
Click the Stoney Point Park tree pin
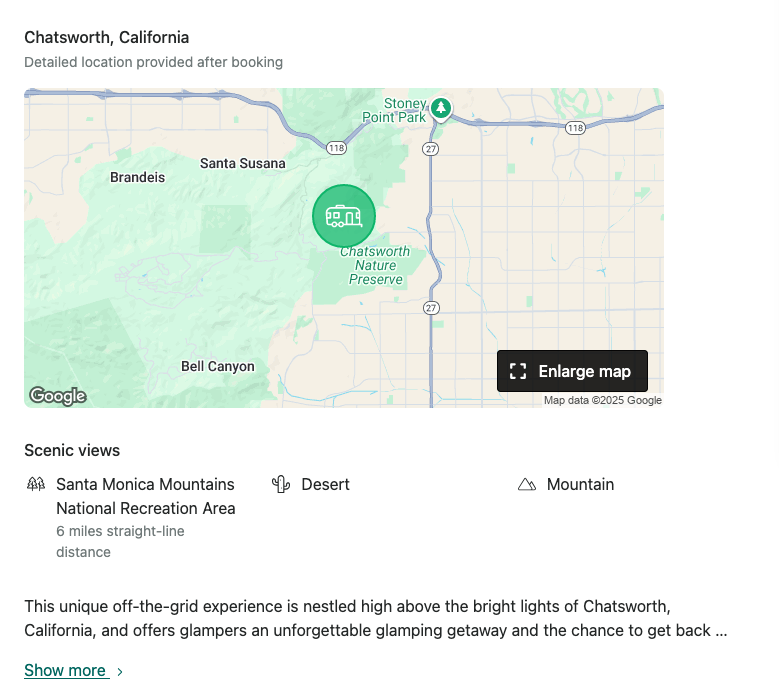pyautogui.click(x=441, y=107)
